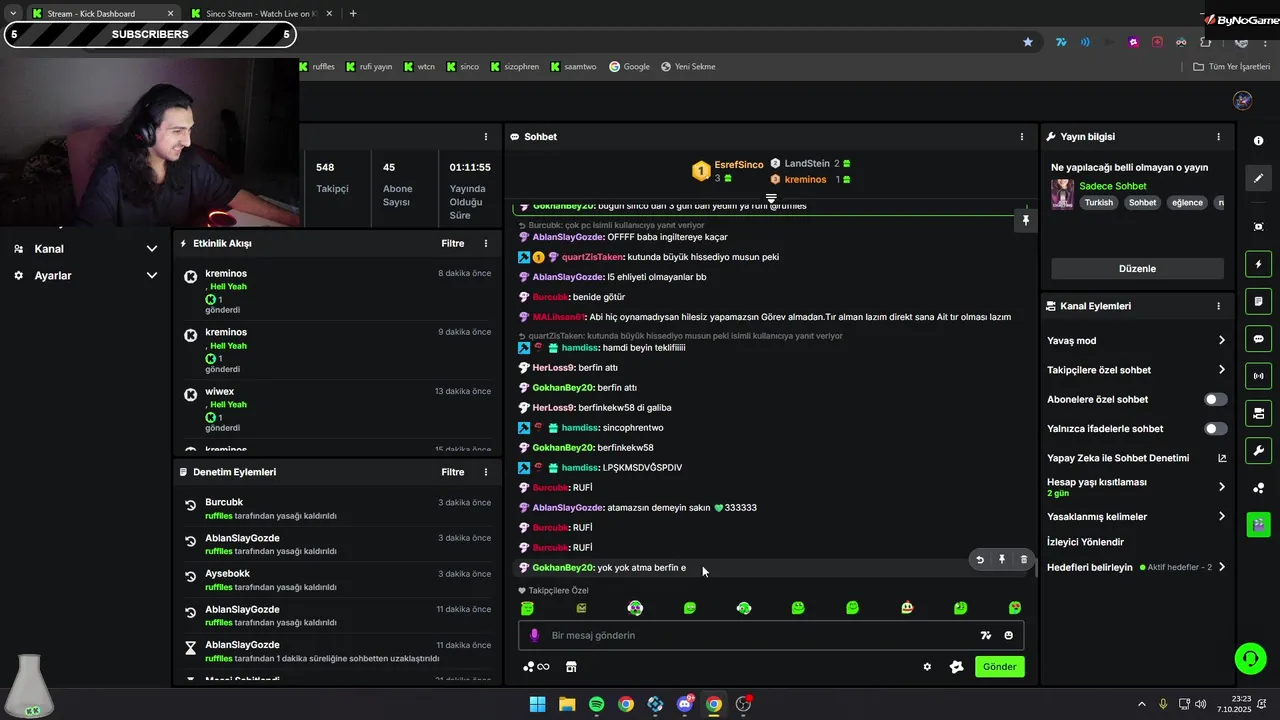Click the sparkle badge icon beside Gönder
Viewport: 1280px width, 720px height.
[956, 667]
